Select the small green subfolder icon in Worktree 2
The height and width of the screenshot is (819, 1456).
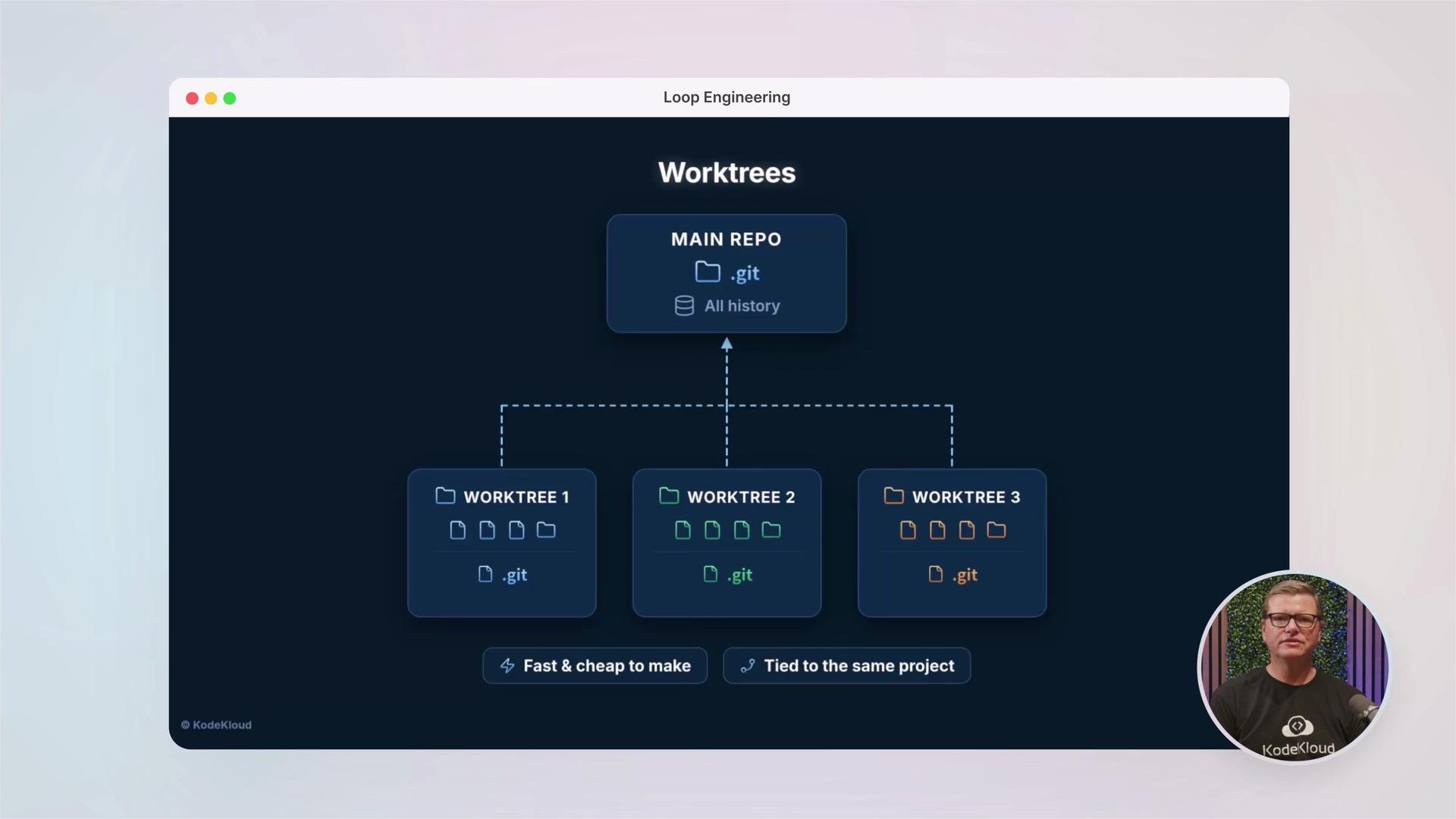[x=771, y=530]
